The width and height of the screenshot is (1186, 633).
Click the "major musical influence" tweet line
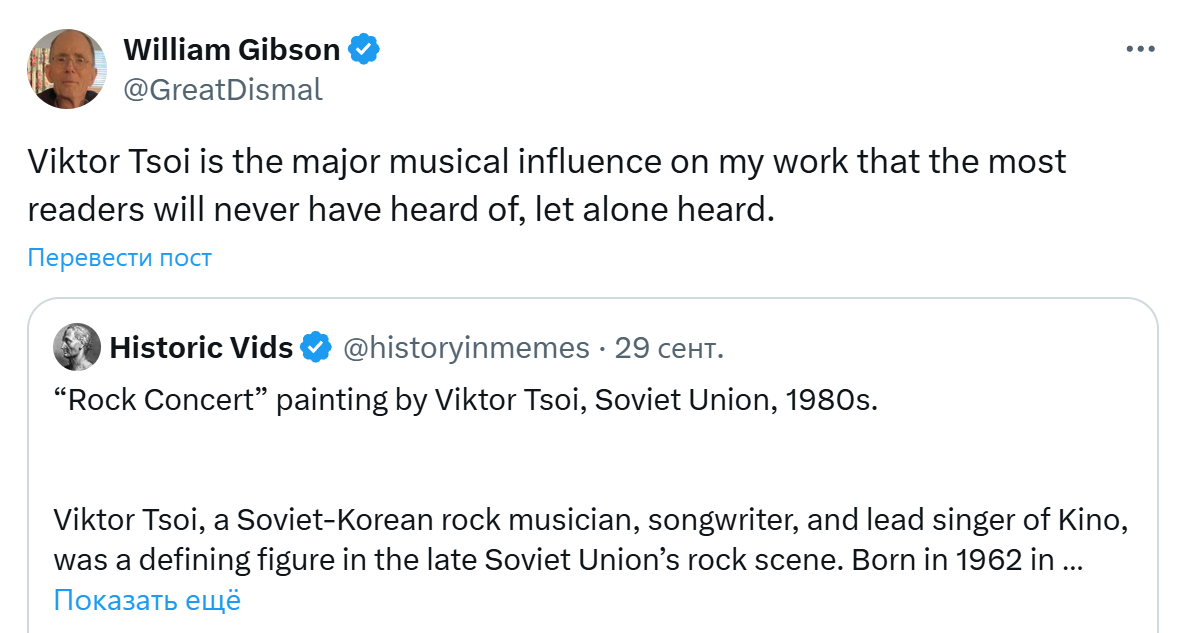click(546, 161)
